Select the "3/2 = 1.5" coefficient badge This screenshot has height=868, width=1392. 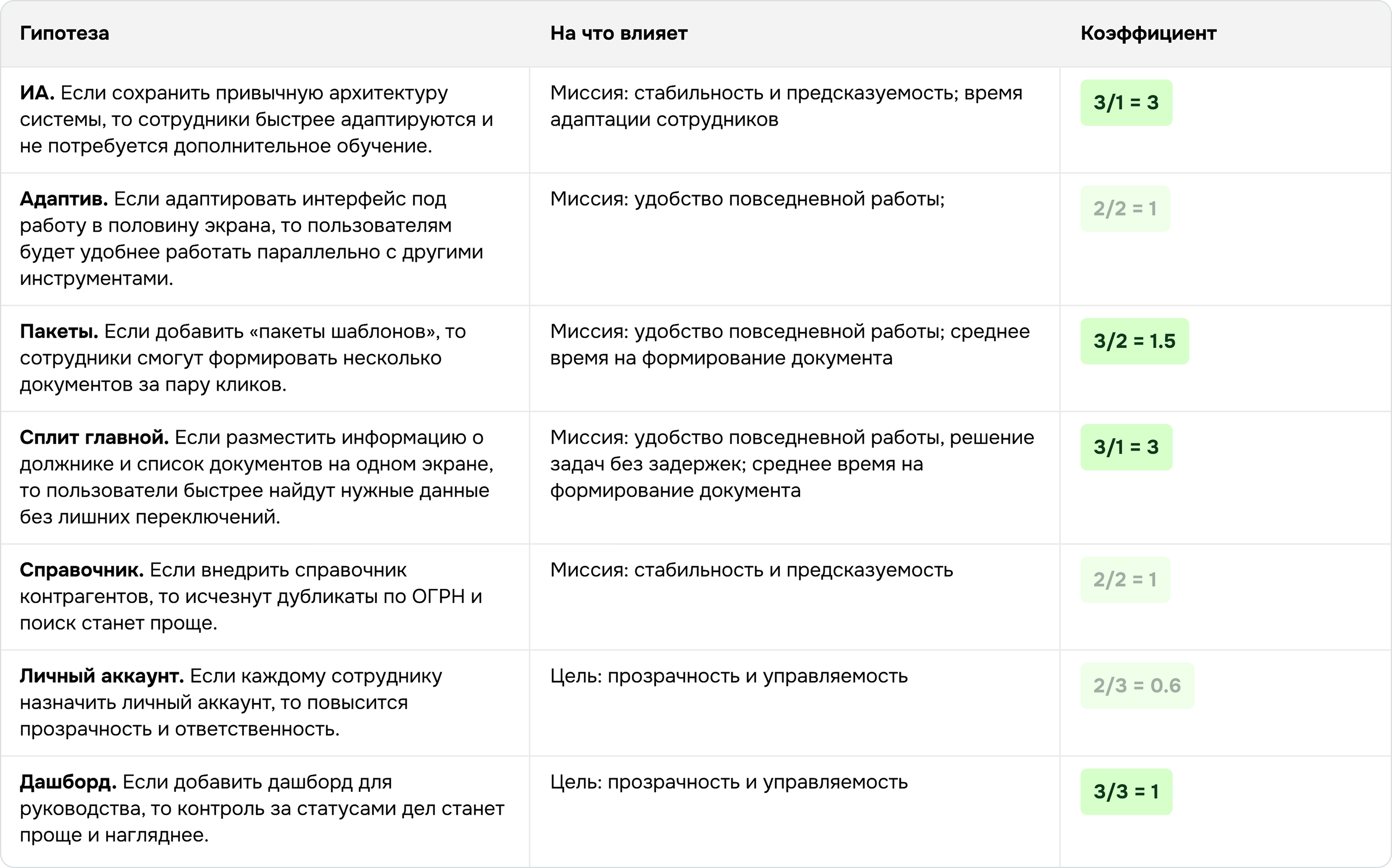click(x=1134, y=341)
